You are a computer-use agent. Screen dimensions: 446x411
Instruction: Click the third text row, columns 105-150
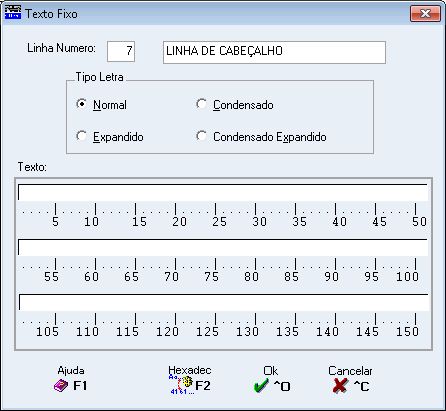pyautogui.click(x=224, y=302)
